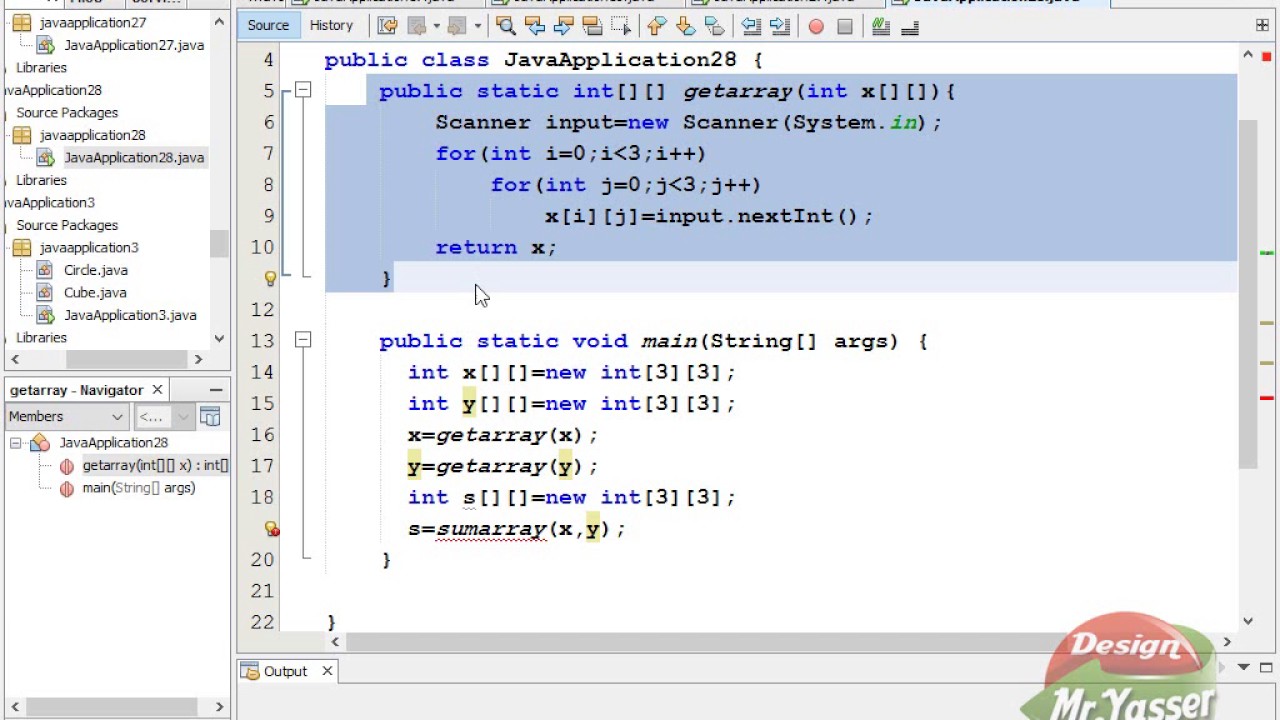The image size is (1280, 720).
Task: Click Shift Line Right icon
Action: point(780,26)
